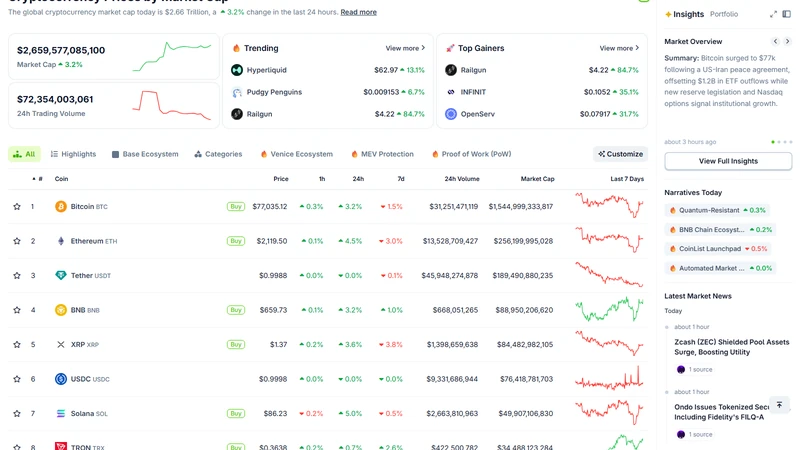800x450 pixels.
Task: Open the BNB Chain Ecosystem narrative tag
Action: click(x=720, y=230)
